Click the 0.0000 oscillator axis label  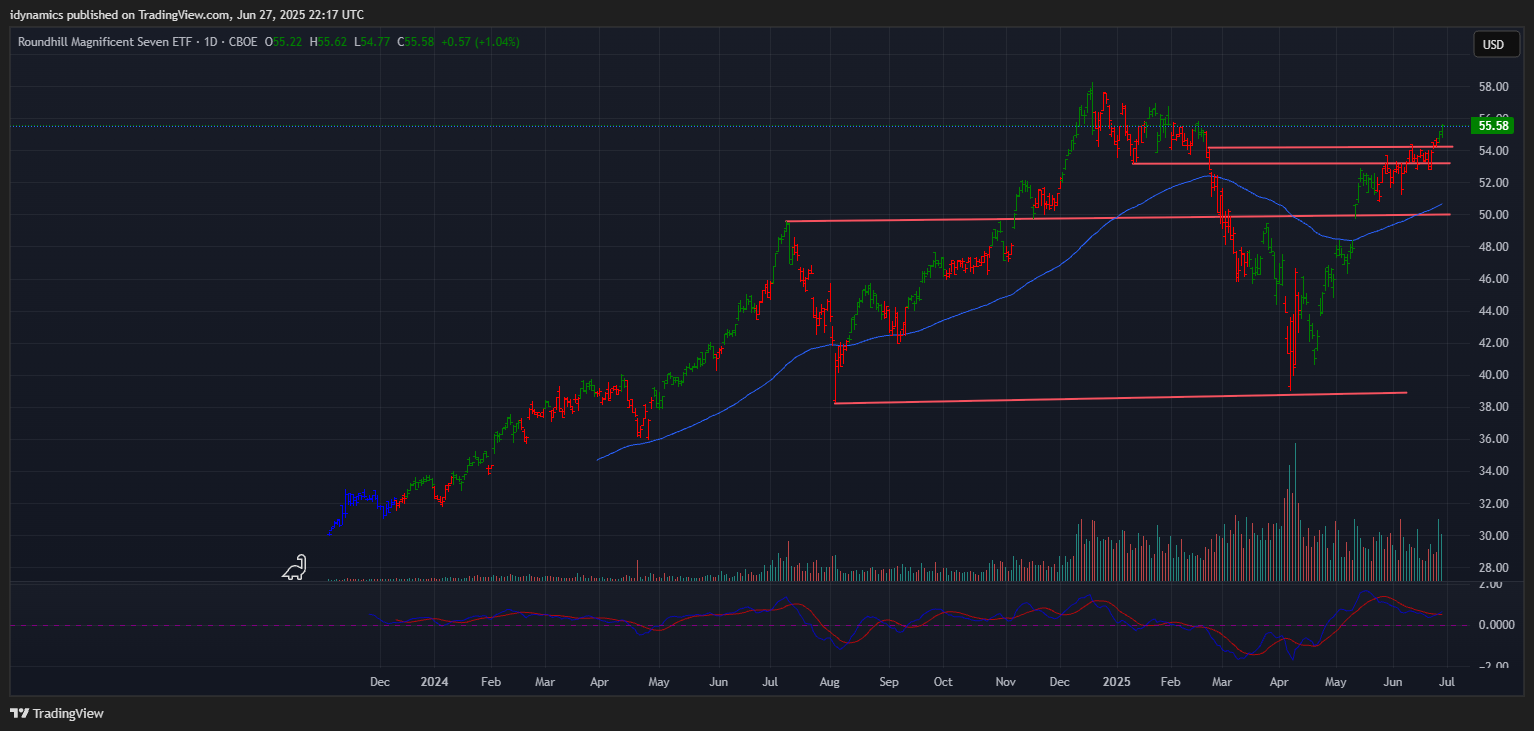point(1495,625)
